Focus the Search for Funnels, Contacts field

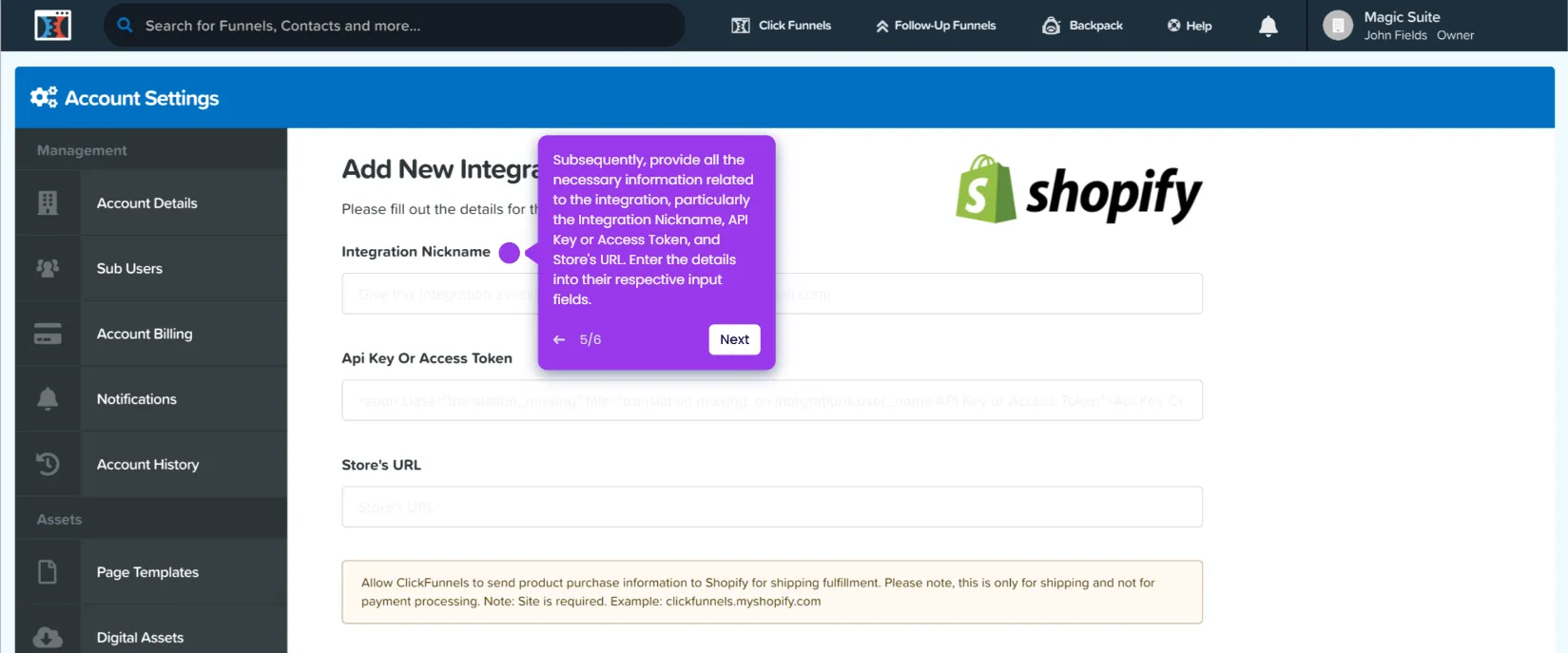pos(394,26)
